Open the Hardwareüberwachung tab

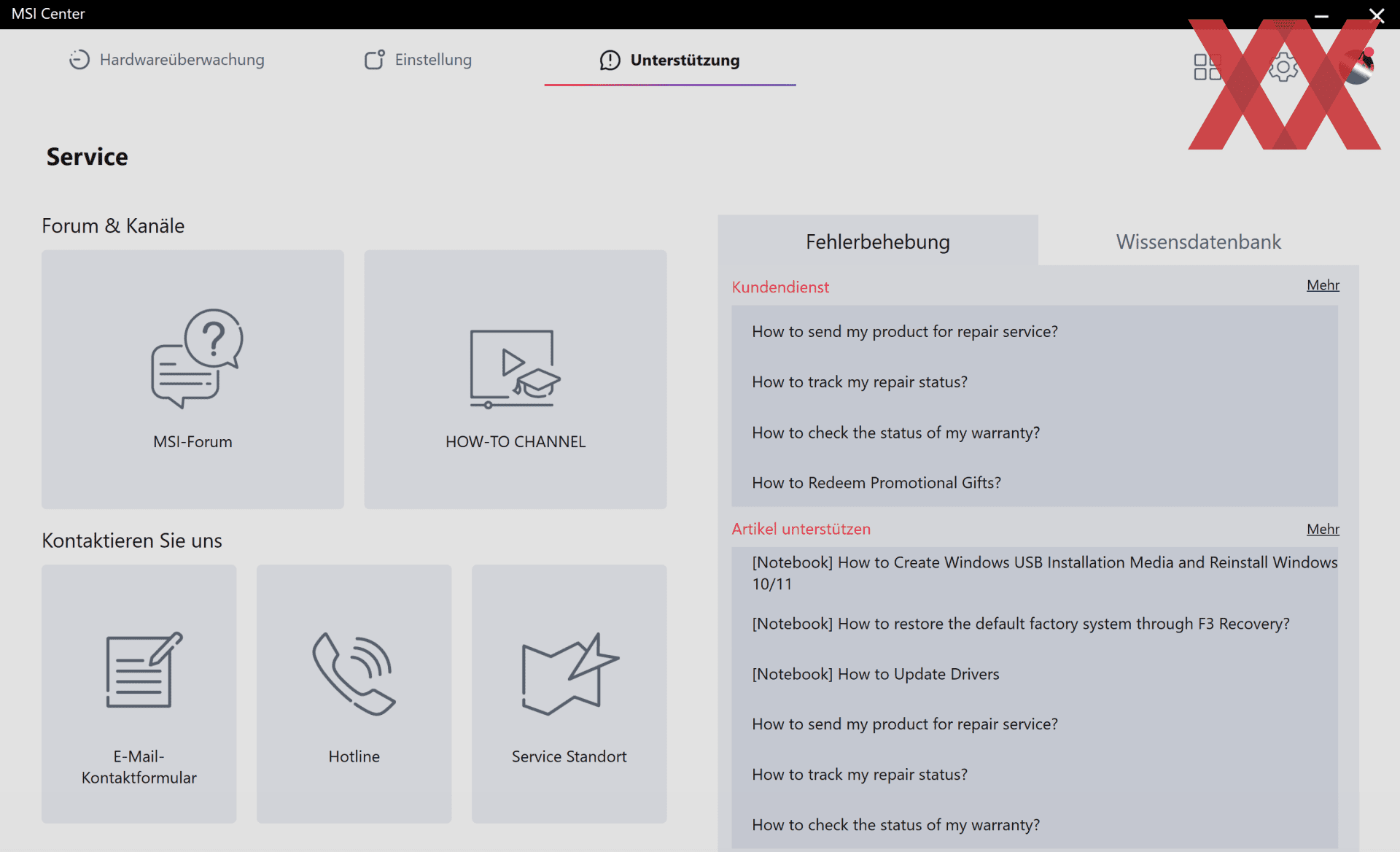[166, 60]
